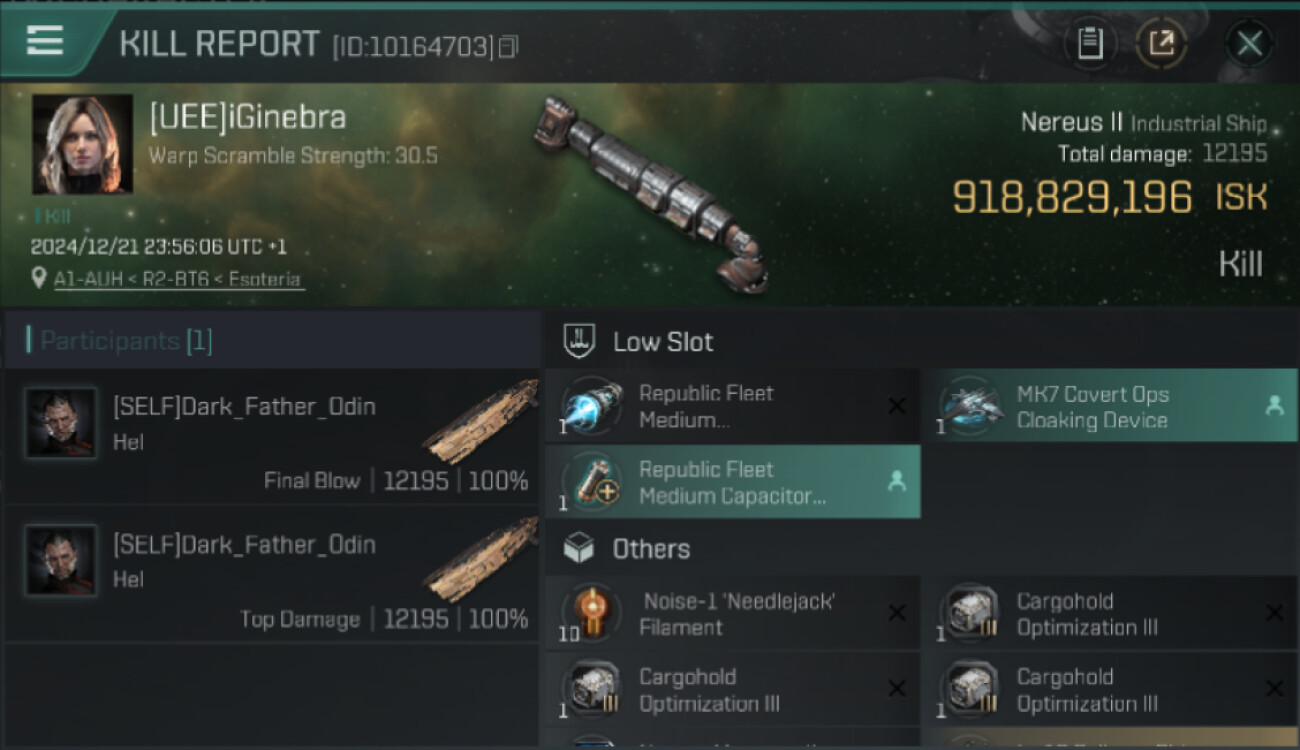Click the Republic Fleet Medium Capacitor item
Image resolution: width=1300 pixels, height=750 pixels.
(x=732, y=483)
